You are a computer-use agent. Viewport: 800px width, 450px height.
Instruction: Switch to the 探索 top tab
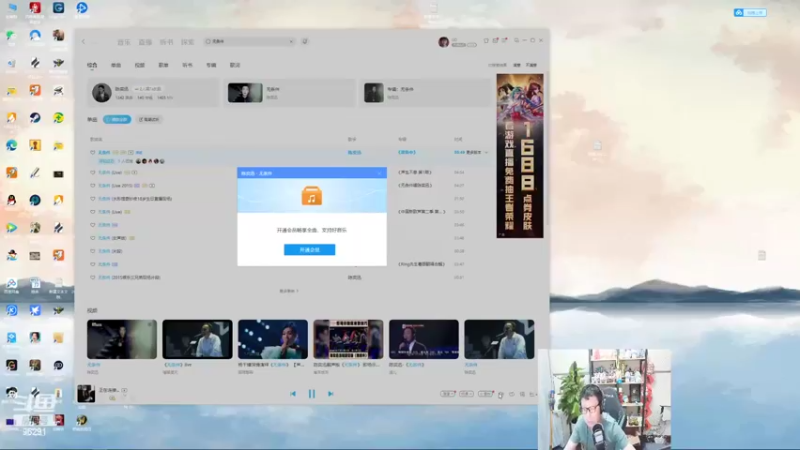pyautogui.click(x=188, y=42)
